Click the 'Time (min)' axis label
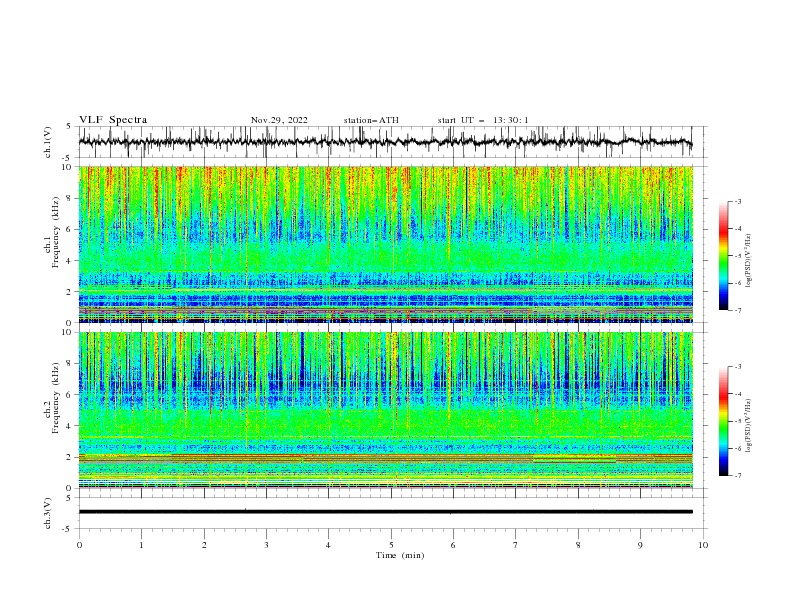This screenshot has width=792, height=612. click(x=400, y=555)
